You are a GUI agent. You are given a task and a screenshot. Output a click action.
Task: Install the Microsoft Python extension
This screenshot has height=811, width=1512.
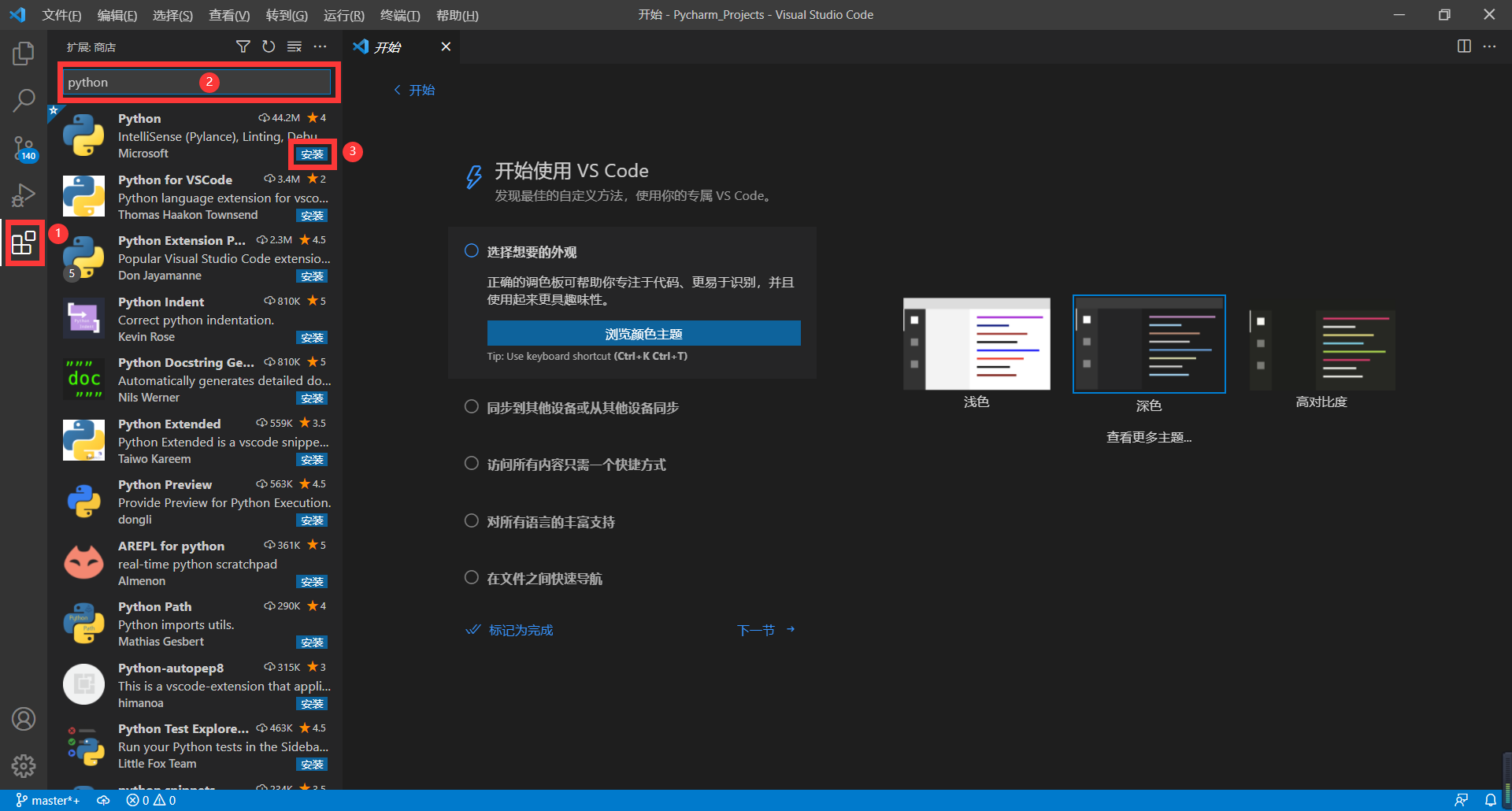pos(312,154)
